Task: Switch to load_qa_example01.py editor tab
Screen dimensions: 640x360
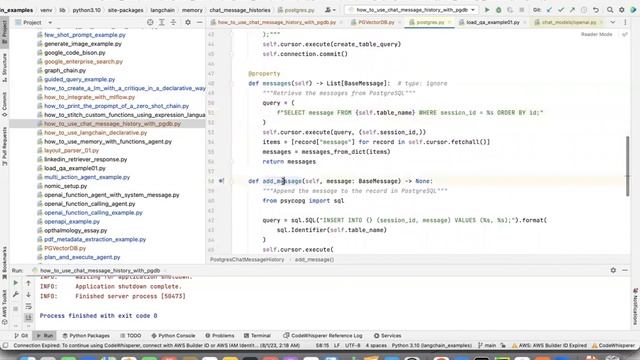Action: click(x=492, y=22)
